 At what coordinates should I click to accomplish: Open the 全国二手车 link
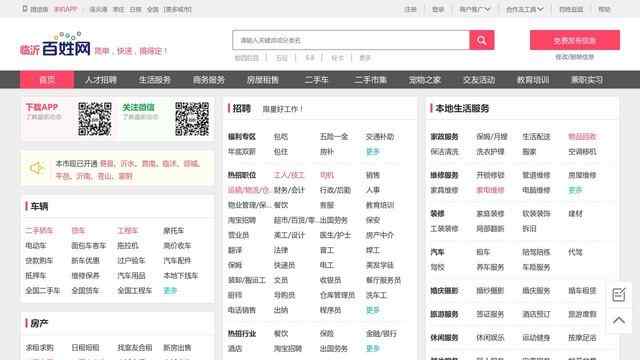pyautogui.click(x=42, y=291)
